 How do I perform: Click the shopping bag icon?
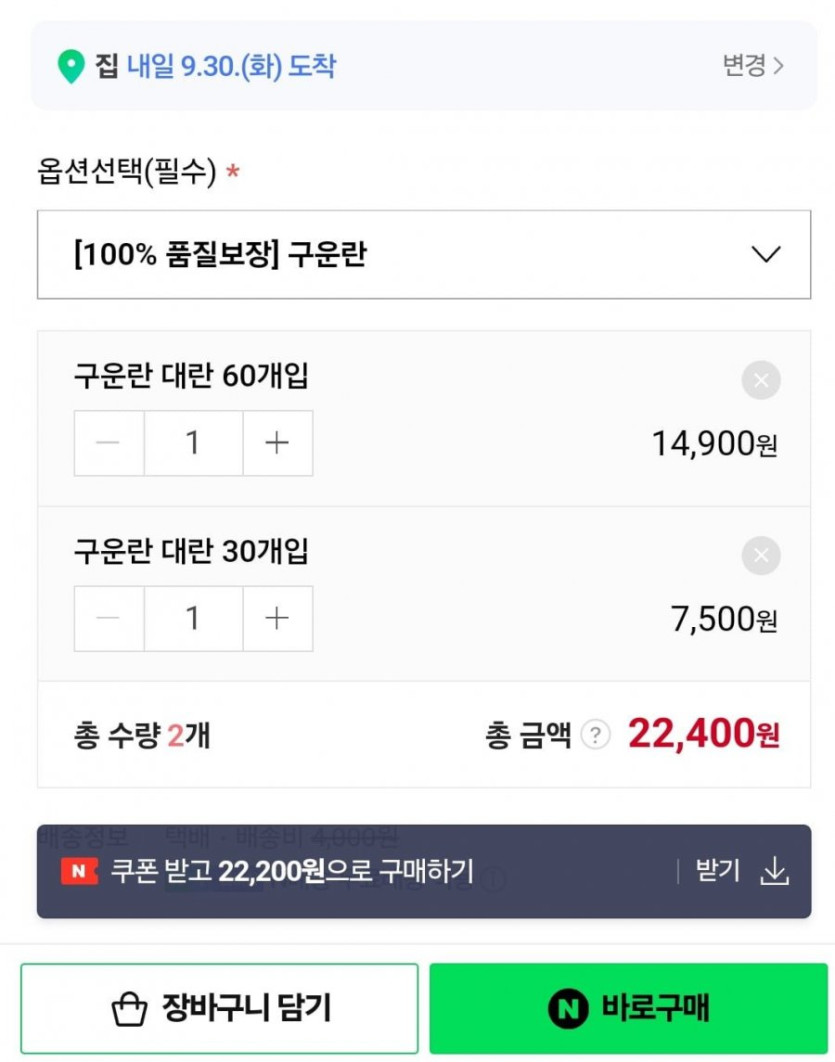[129, 1009]
